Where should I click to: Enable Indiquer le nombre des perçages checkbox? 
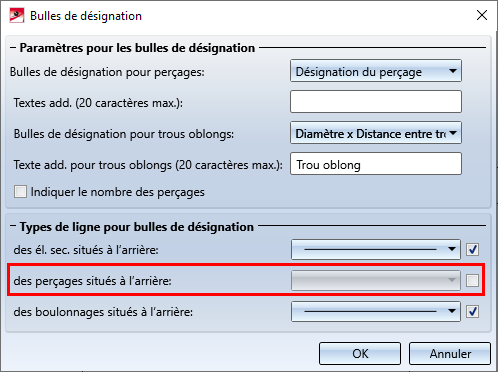coord(20,192)
